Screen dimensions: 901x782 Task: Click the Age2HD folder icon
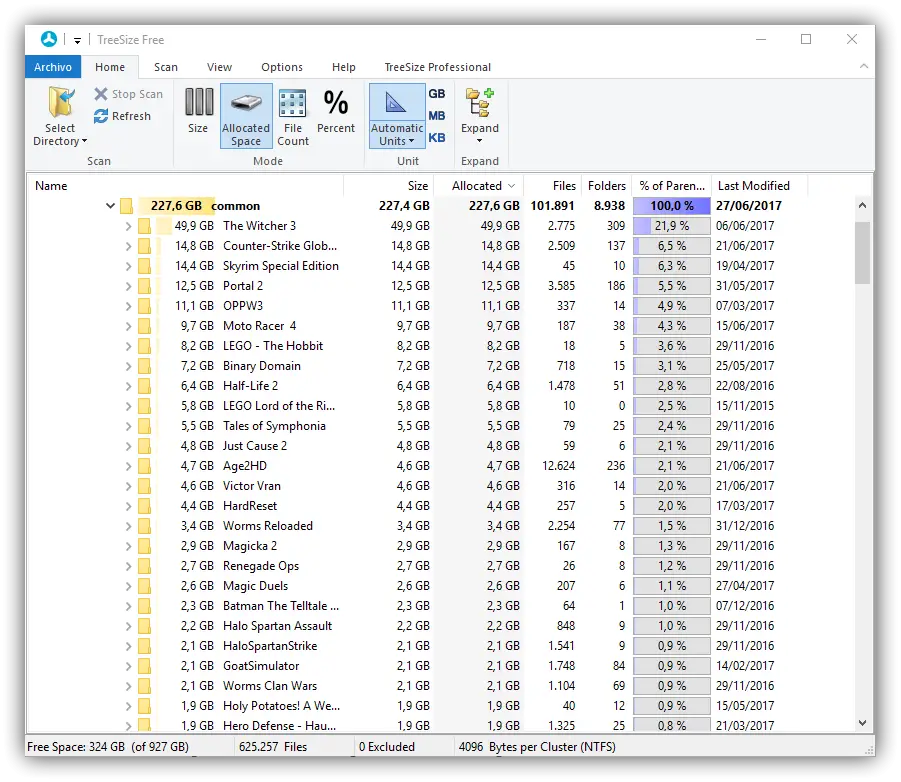click(145, 466)
